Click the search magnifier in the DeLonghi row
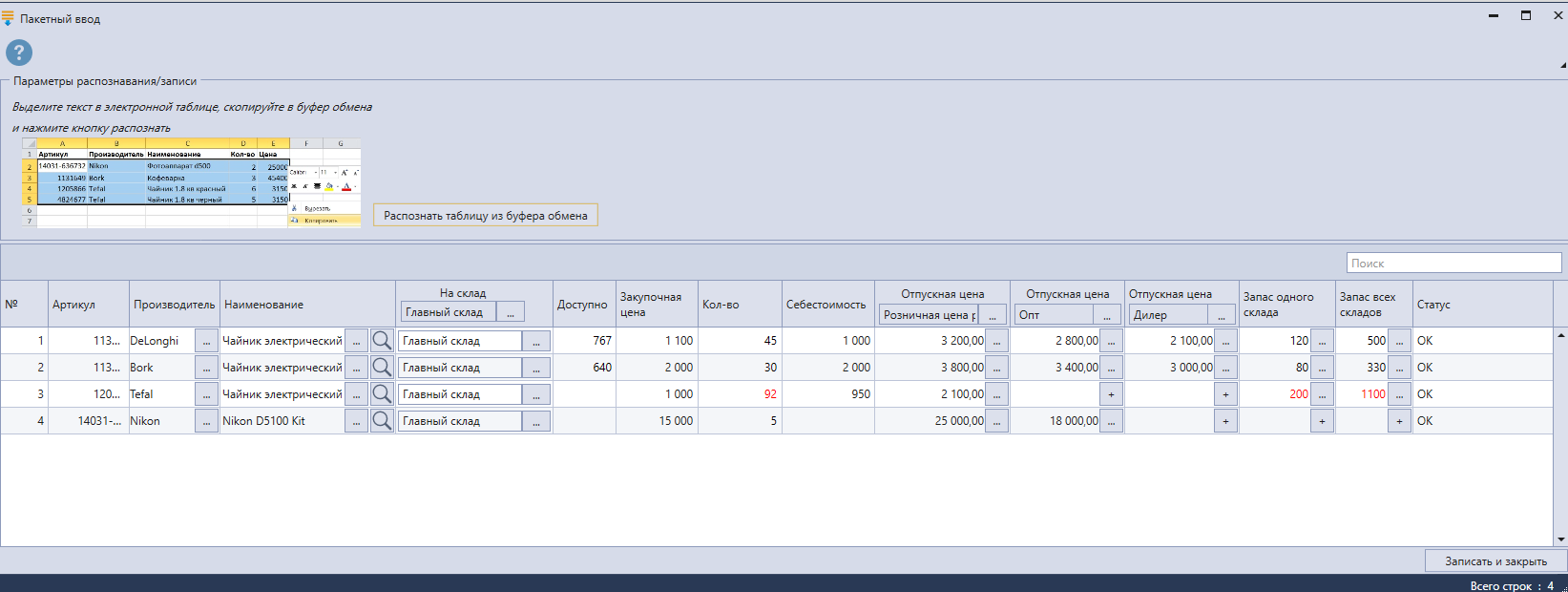The image size is (1568, 592). tap(382, 341)
